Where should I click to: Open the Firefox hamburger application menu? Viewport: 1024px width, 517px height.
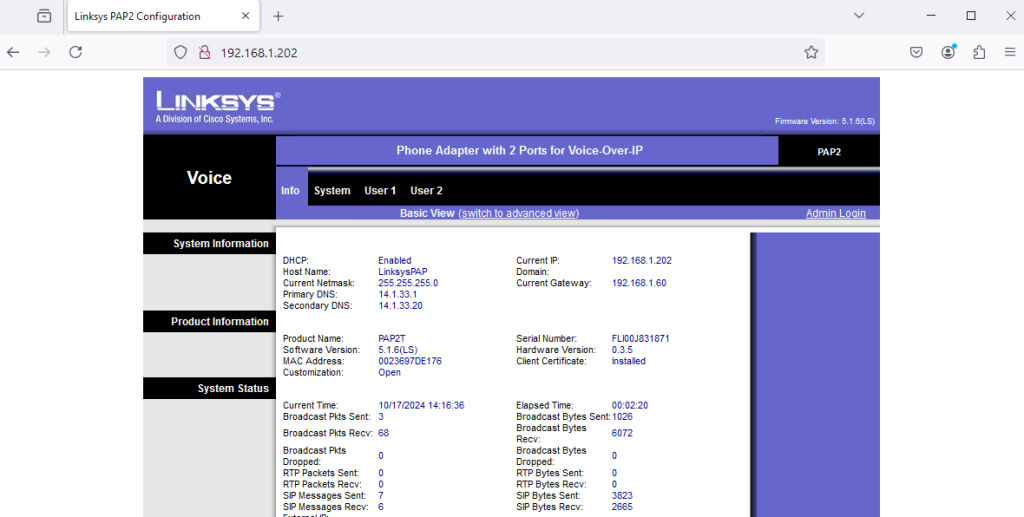[1009, 52]
